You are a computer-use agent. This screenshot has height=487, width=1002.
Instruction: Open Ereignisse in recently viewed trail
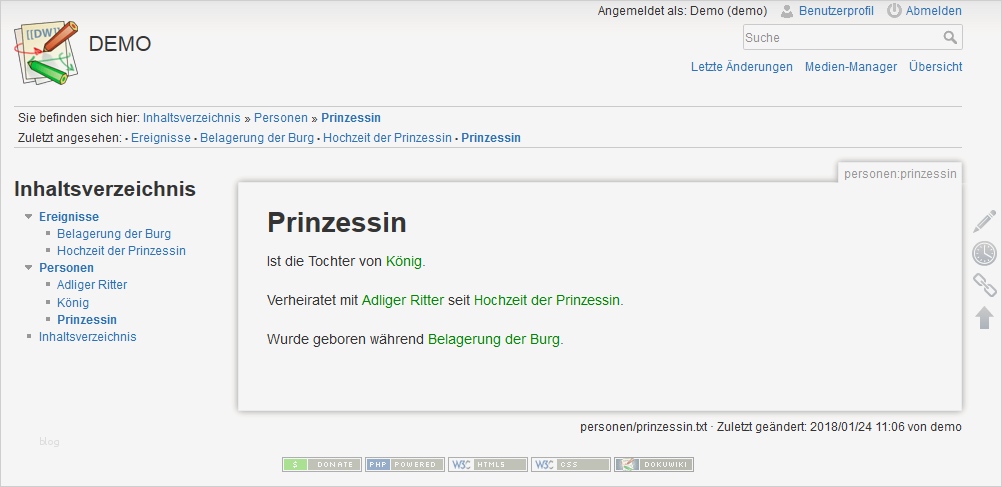pyautogui.click(x=161, y=137)
